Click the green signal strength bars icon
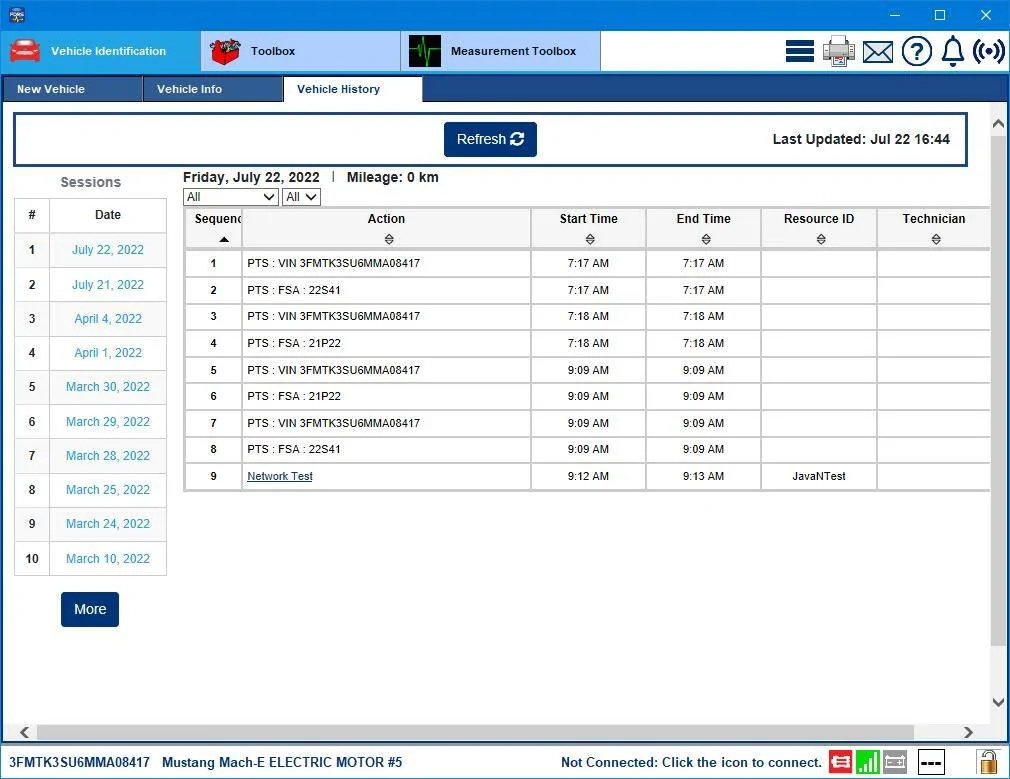The image size is (1010, 779). pyautogui.click(x=868, y=762)
